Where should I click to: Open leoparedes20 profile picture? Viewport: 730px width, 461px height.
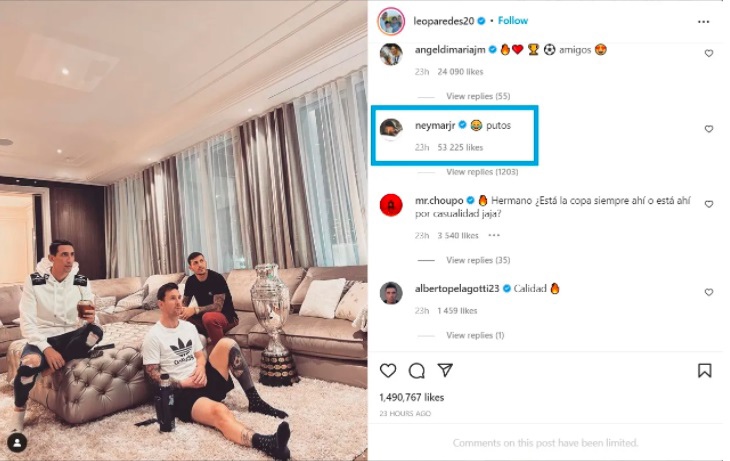391,21
